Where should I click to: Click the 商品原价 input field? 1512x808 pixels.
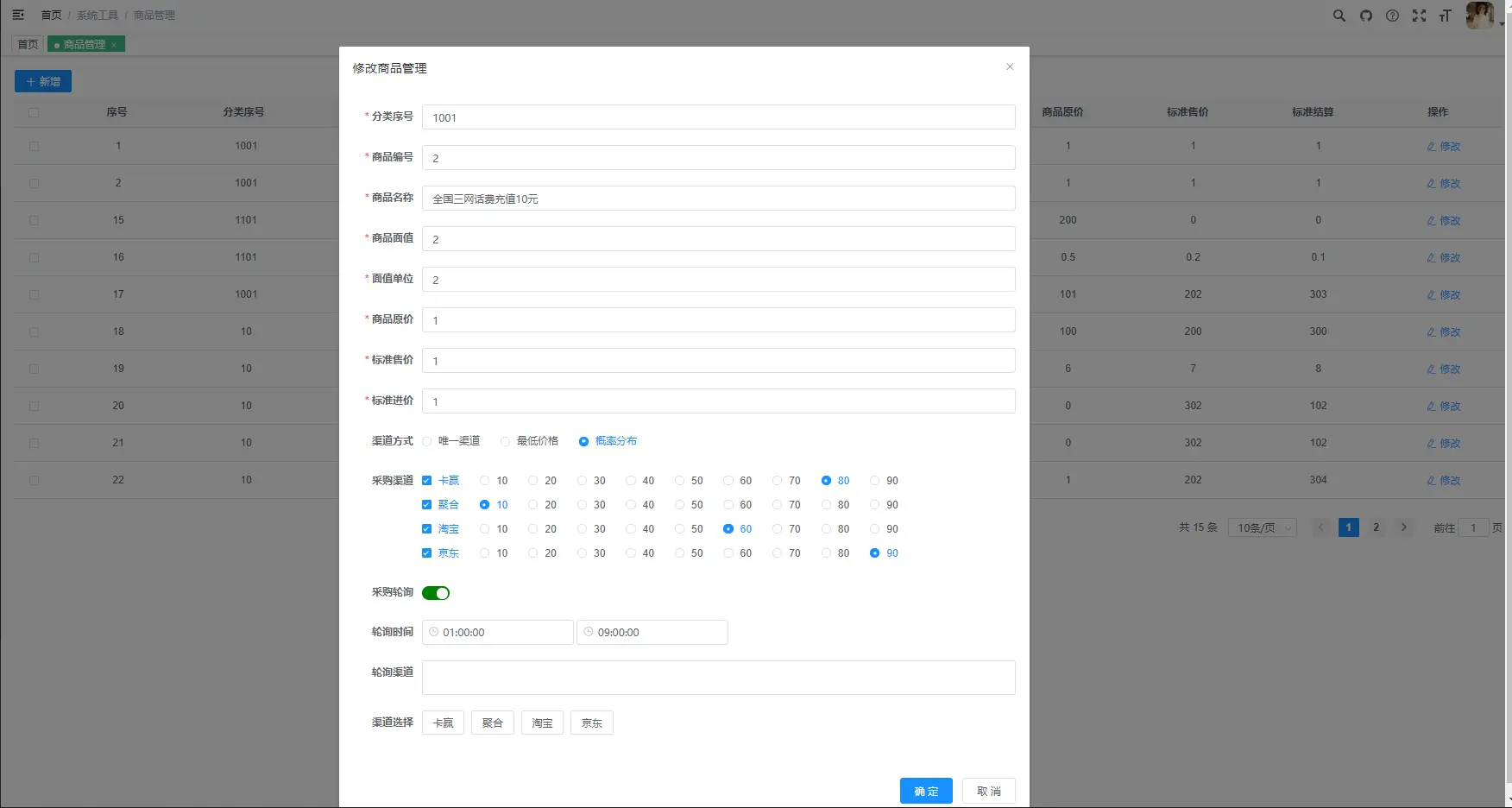(x=719, y=320)
